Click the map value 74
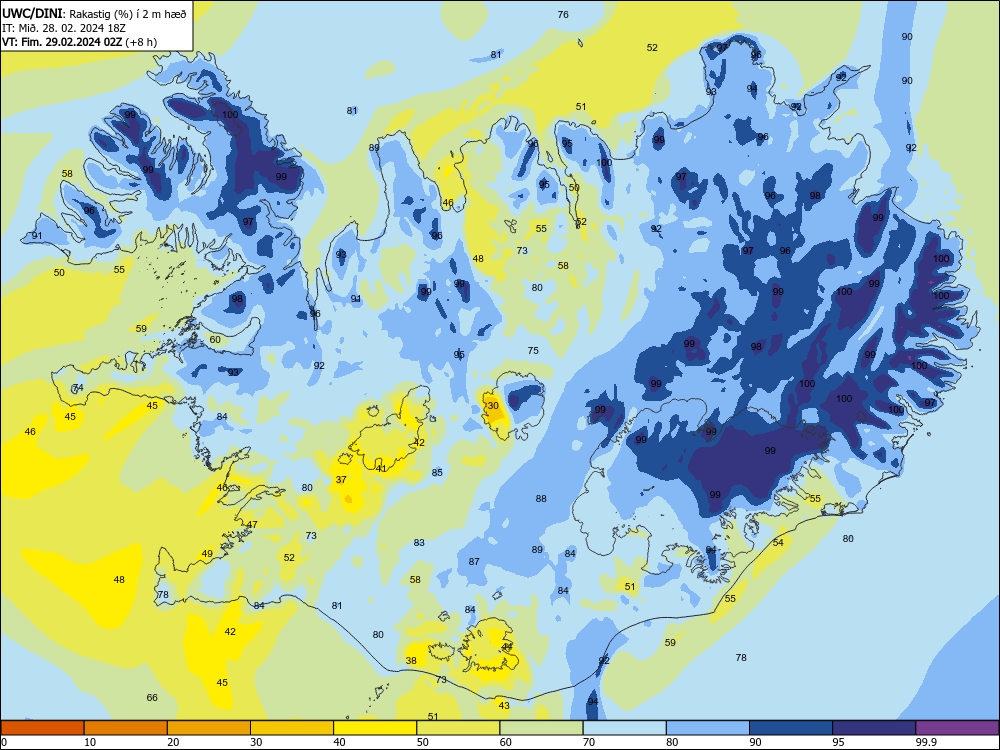 click(x=78, y=387)
